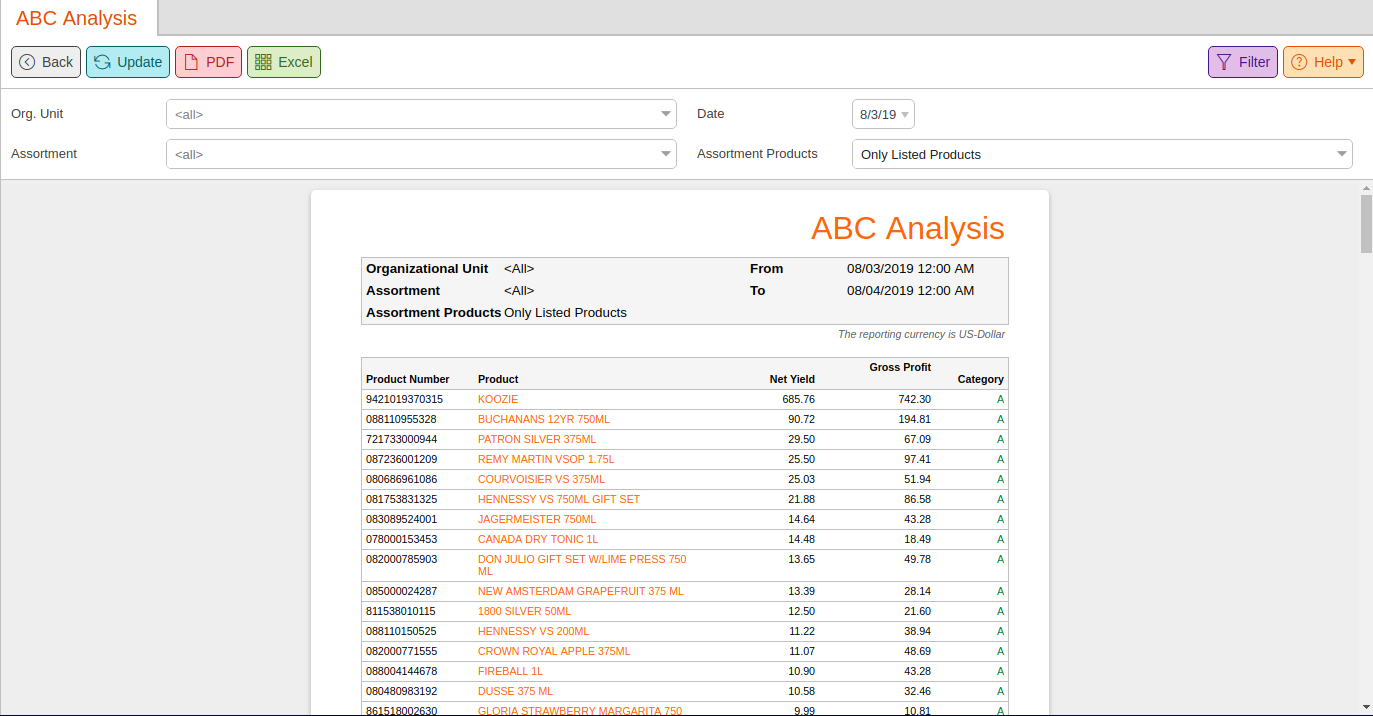Viewport: 1373px width, 716px height.
Task: Click the Gross Profit column header
Action: click(900, 367)
